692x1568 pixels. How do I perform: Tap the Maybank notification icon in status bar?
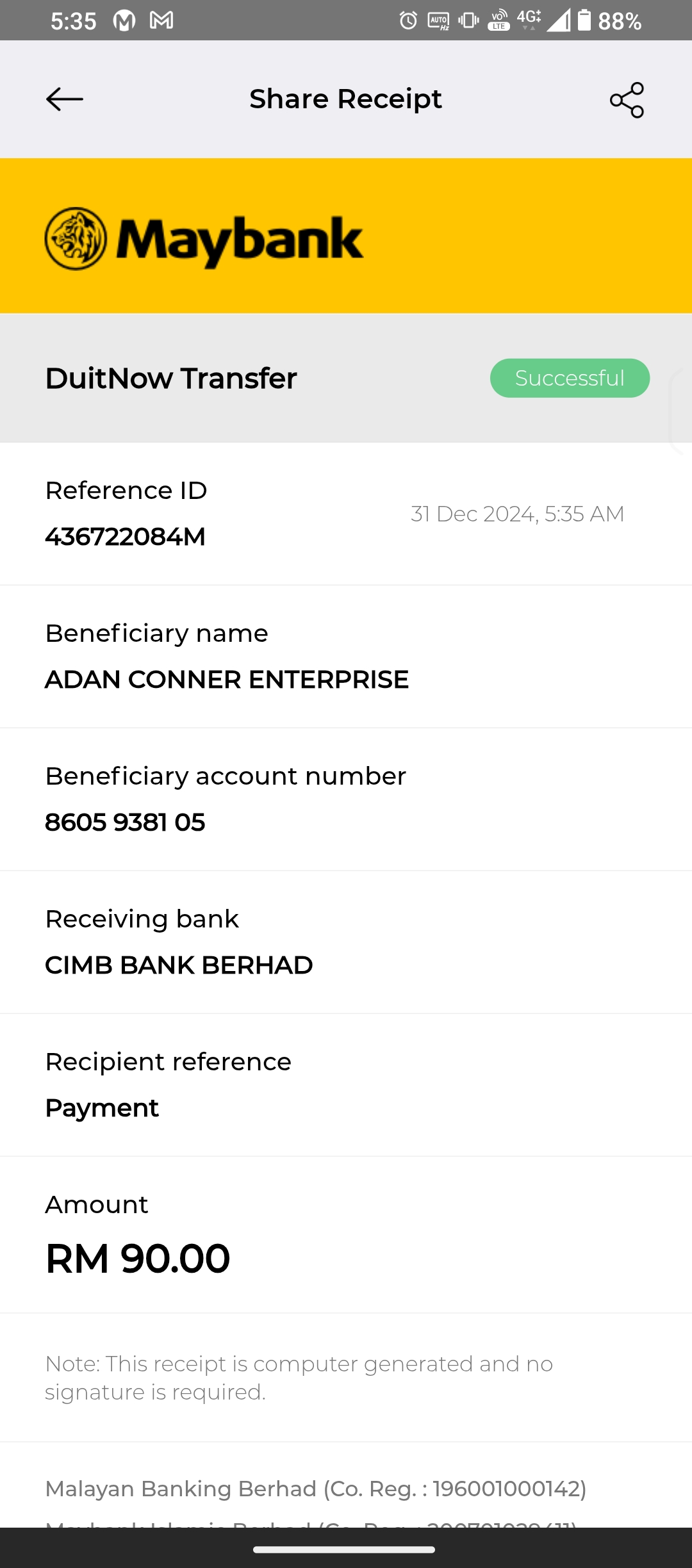[124, 21]
